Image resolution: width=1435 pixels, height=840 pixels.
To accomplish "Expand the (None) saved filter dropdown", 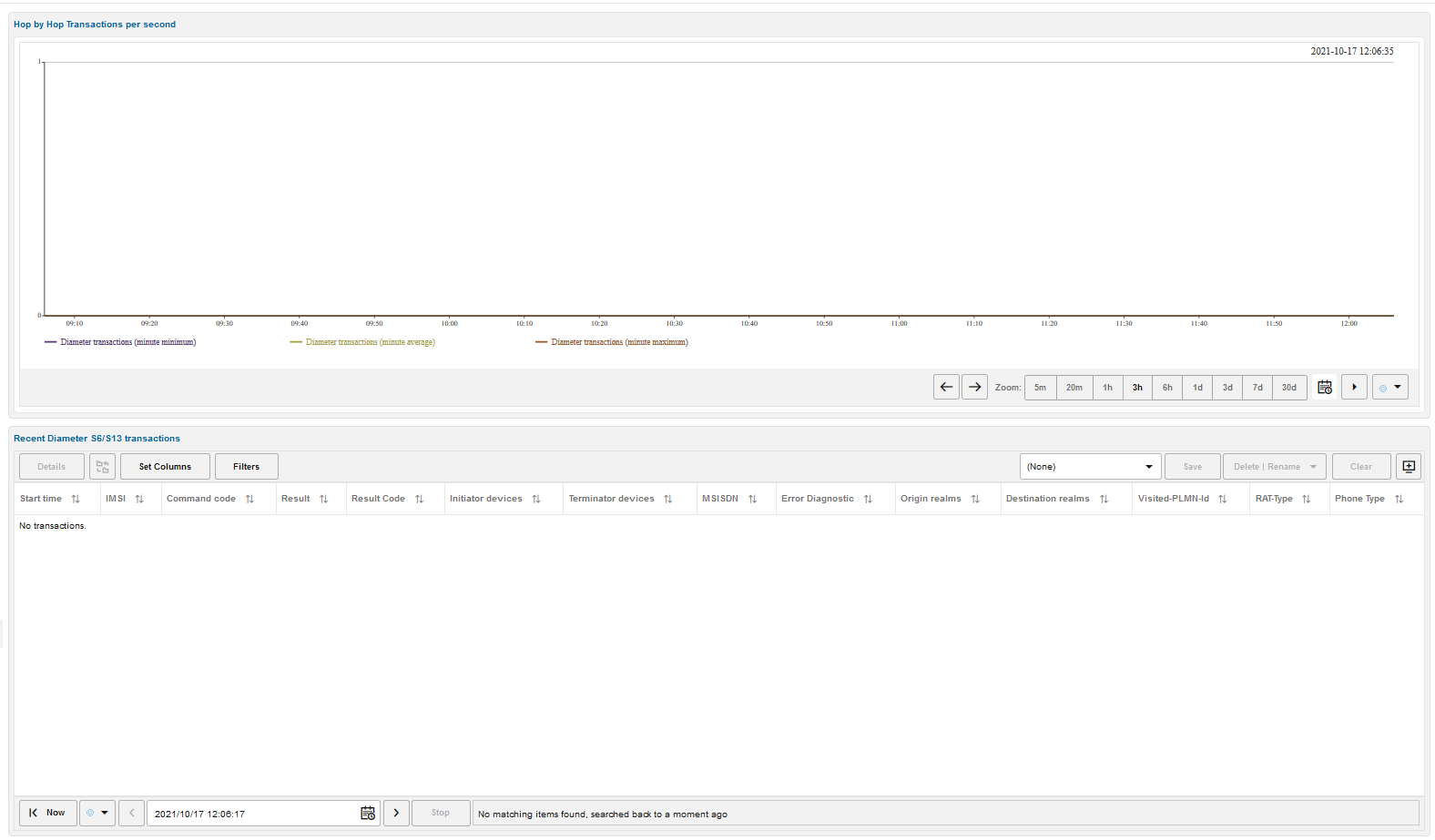I will pos(1090,466).
